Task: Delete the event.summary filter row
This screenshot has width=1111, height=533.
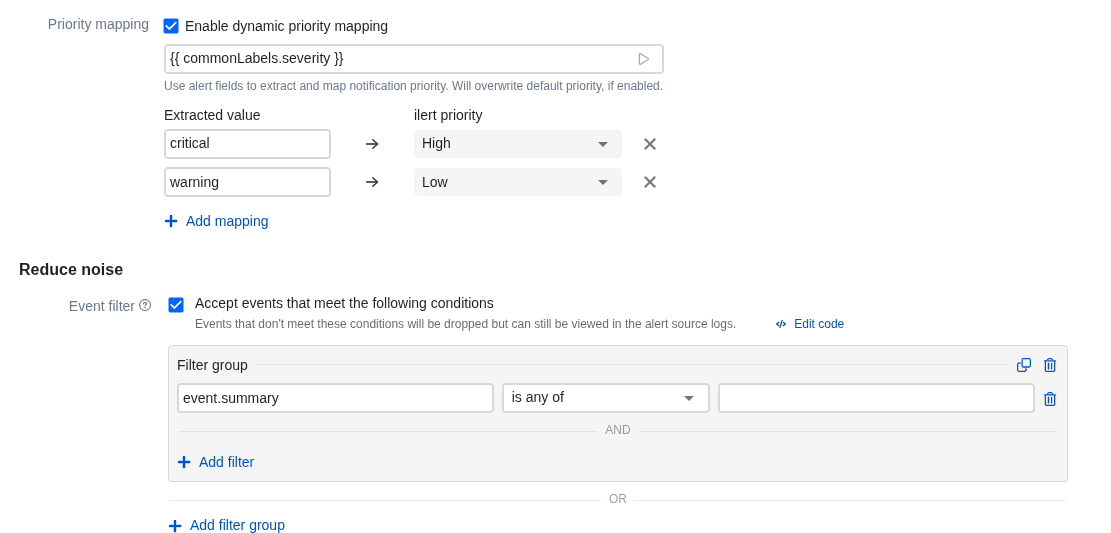Action: (1050, 399)
